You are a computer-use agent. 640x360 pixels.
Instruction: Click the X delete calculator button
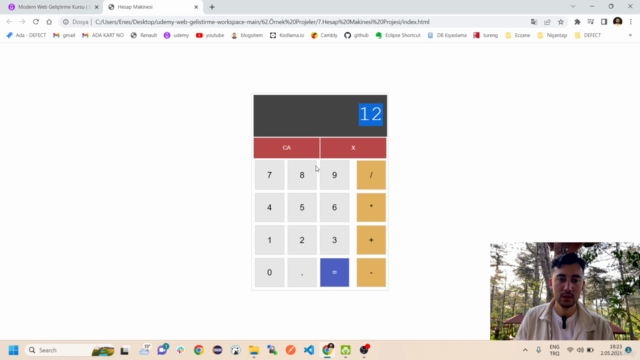(x=353, y=148)
